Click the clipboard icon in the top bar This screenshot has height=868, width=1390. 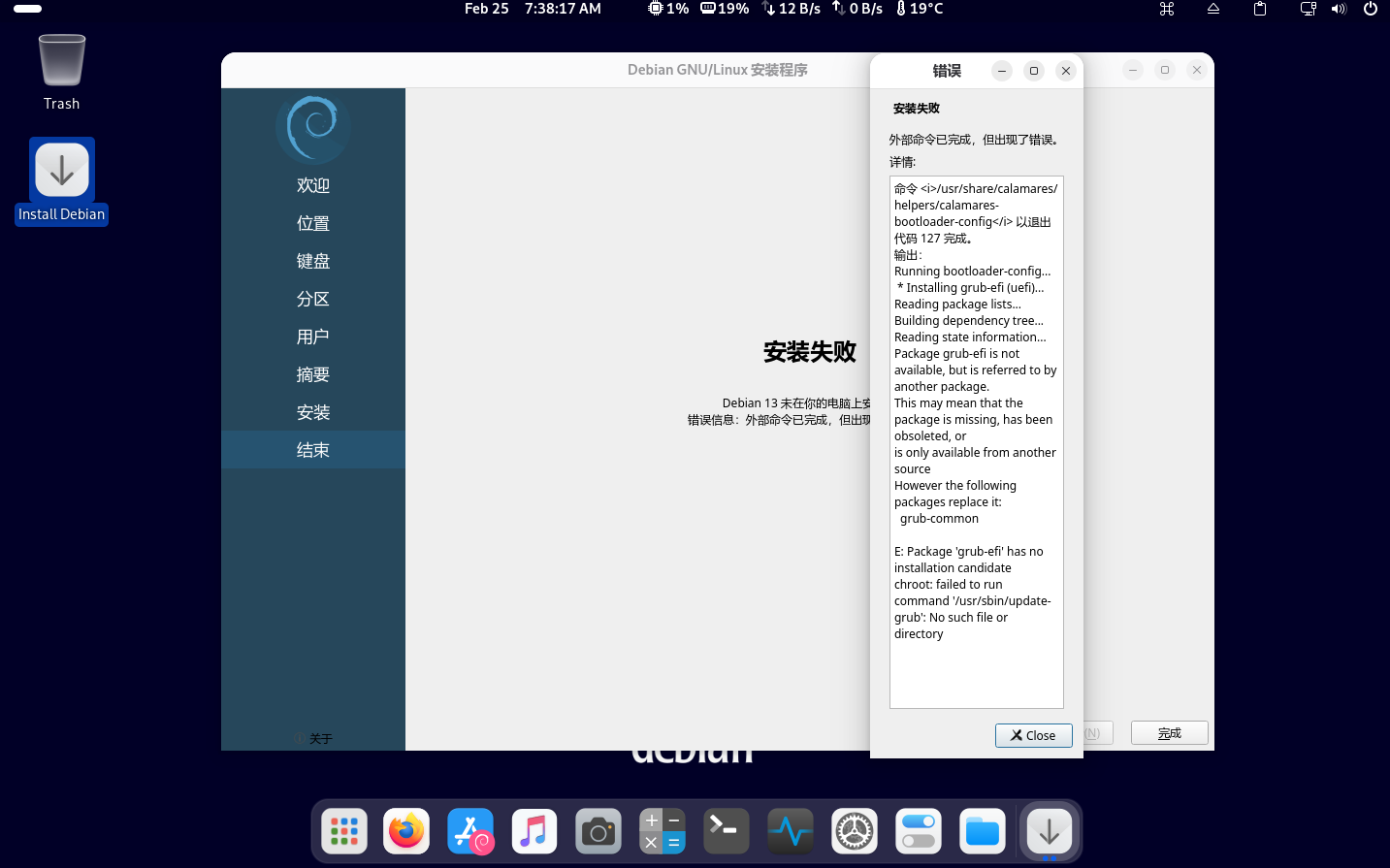click(x=1260, y=9)
